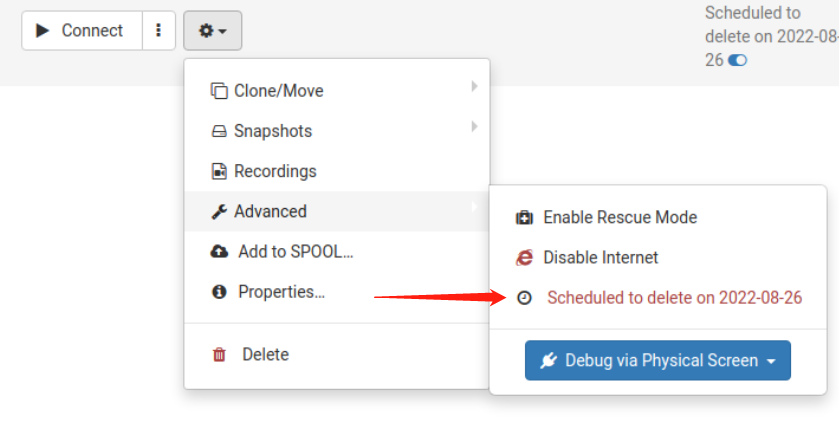The width and height of the screenshot is (839, 436).
Task: Open the three-dot menu beside Connect
Action: 158,30
